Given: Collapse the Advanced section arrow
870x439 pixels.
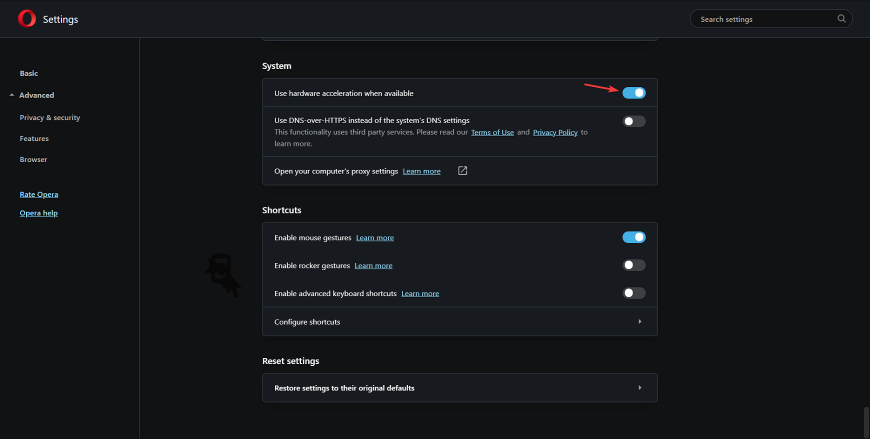Looking at the screenshot, I should point(12,95).
